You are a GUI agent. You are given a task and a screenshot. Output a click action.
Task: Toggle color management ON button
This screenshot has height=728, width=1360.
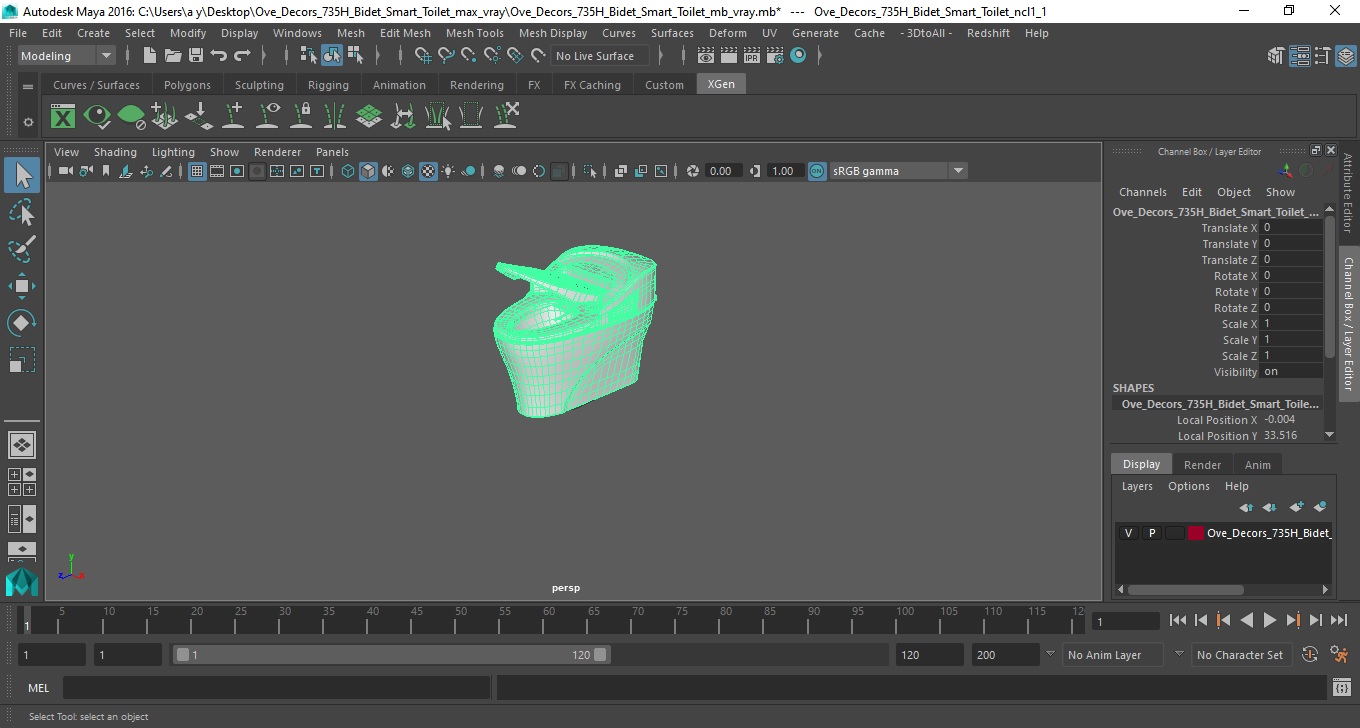pos(817,171)
